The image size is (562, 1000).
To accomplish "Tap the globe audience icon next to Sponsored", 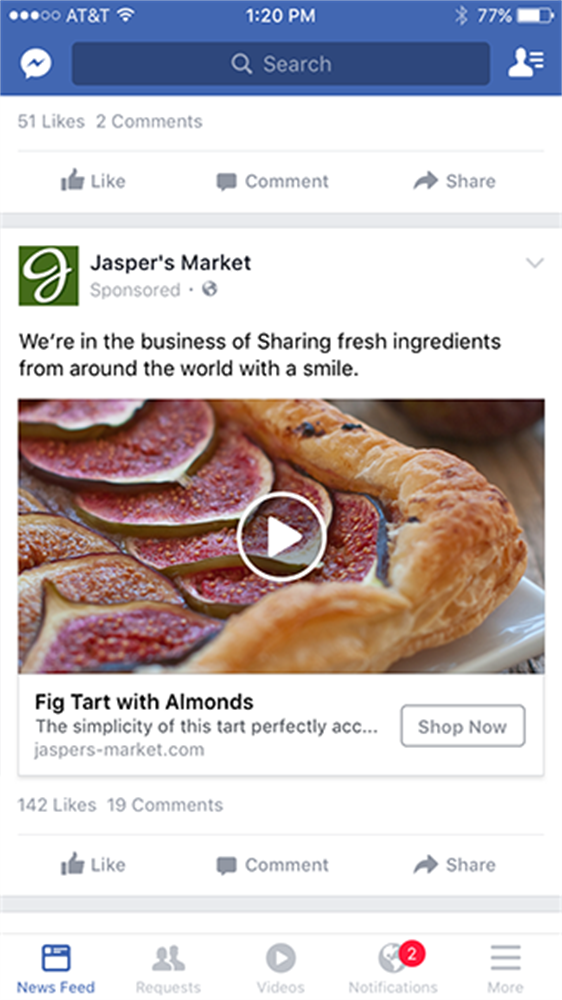I will (x=210, y=290).
